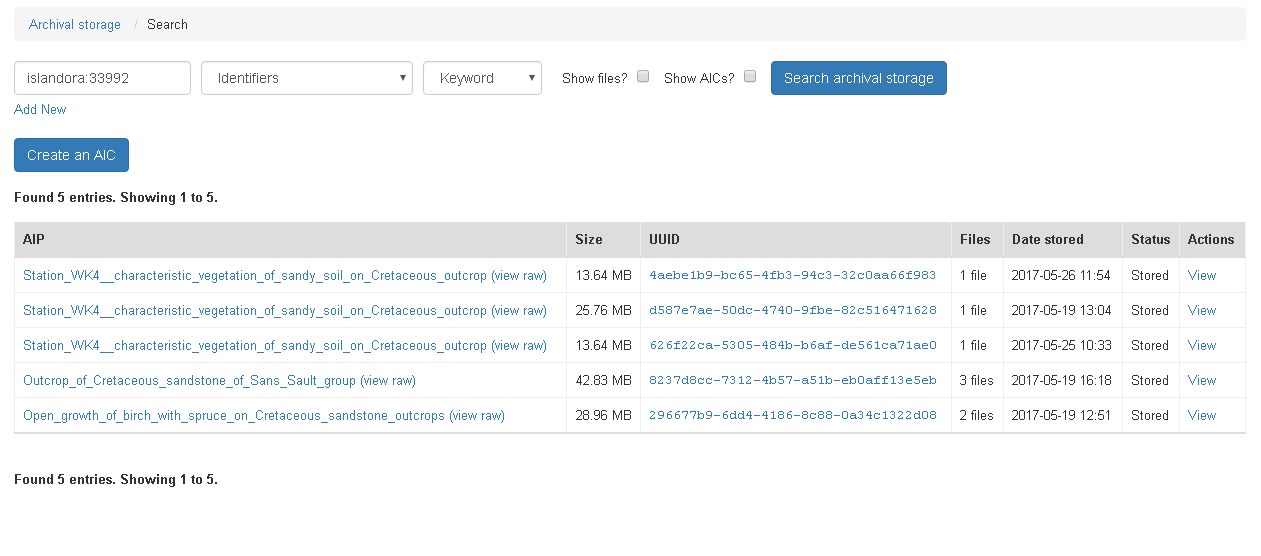The width and height of the screenshot is (1261, 556).
Task: View the AIP stored 2017-05-19 12:51
Action: 1202,415
